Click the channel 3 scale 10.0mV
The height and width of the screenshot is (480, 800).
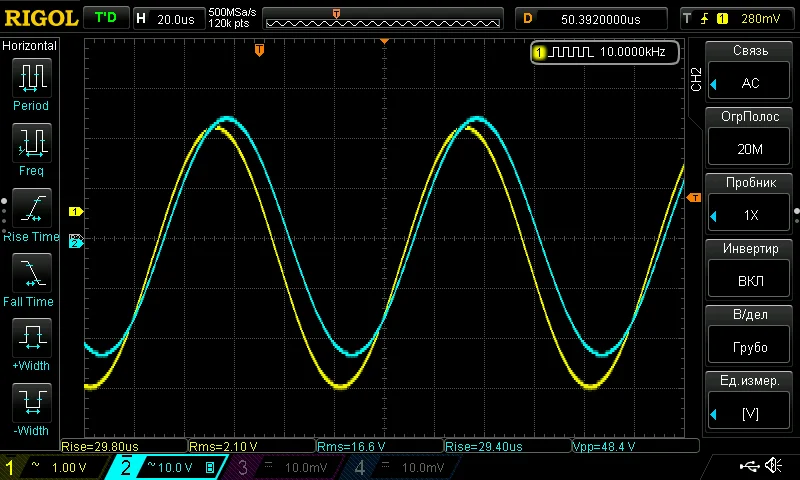point(306,468)
